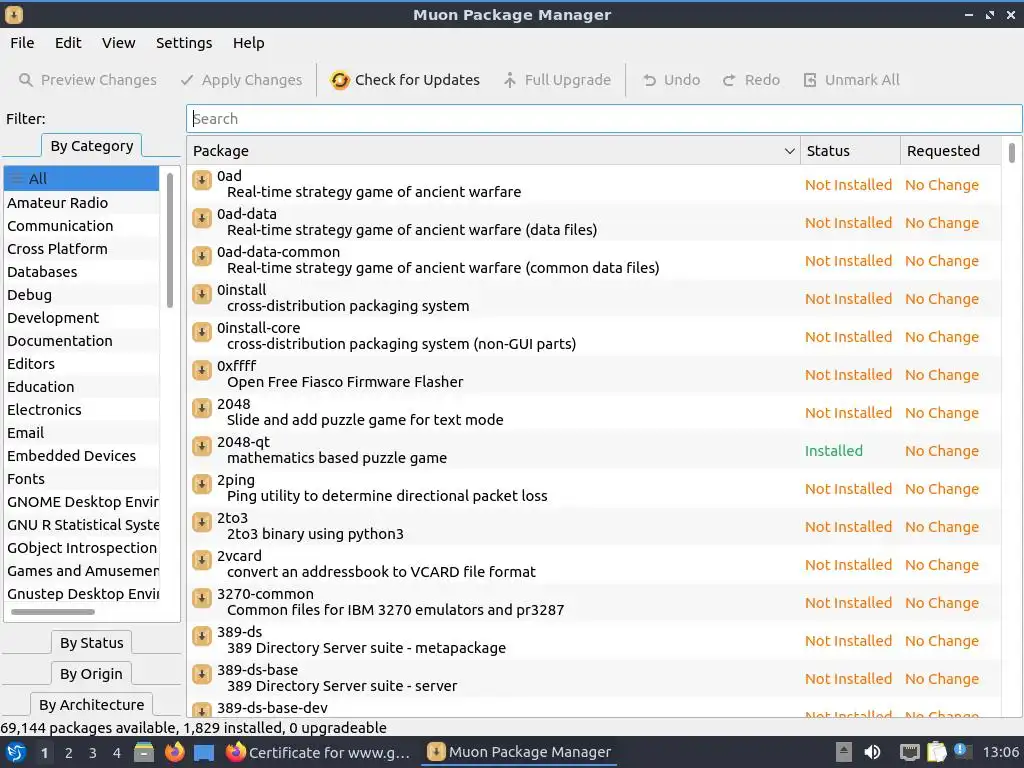
Task: Click the package icon beside 2048
Action: tap(202, 408)
